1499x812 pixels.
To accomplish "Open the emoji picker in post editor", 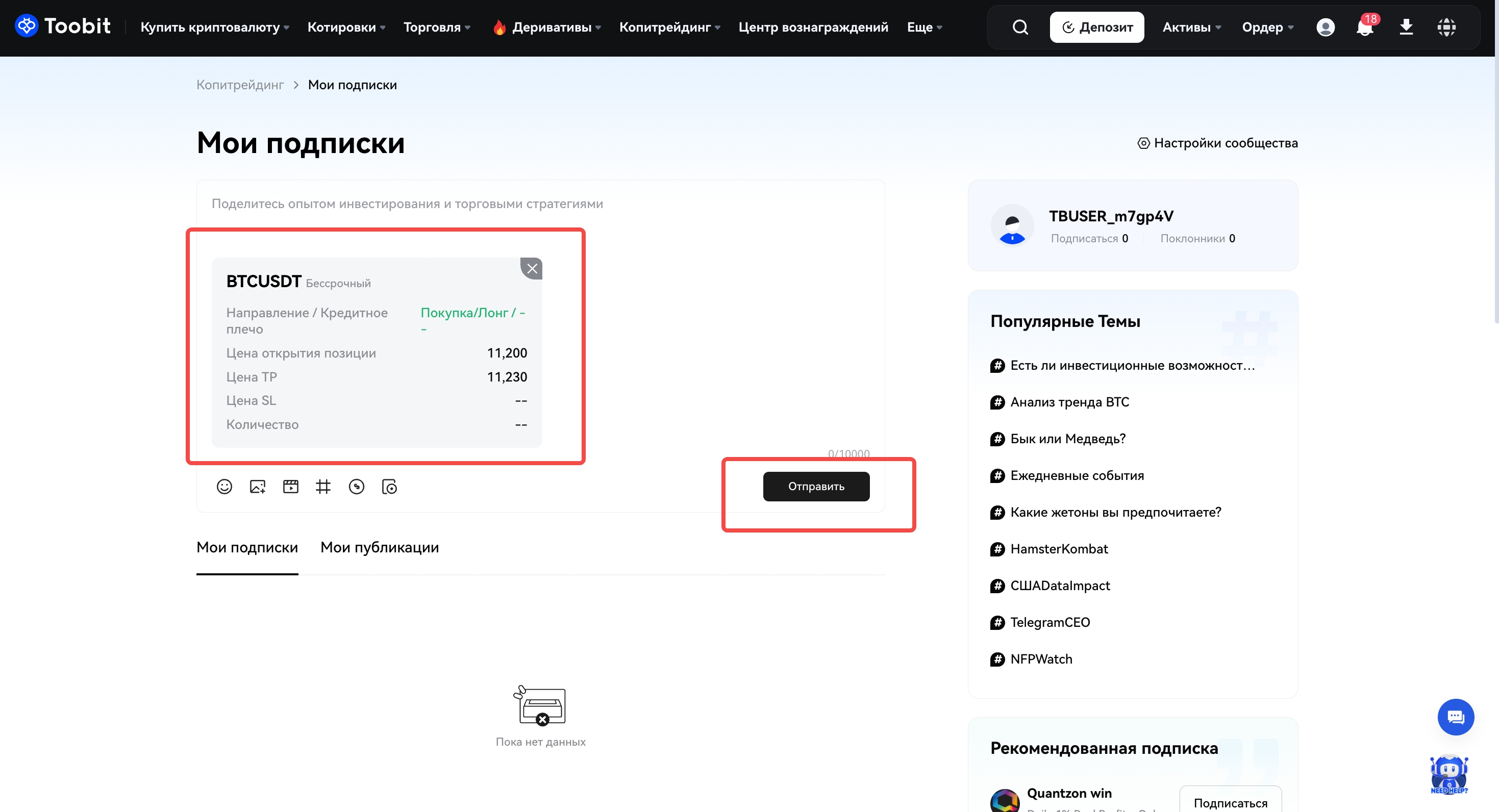I will [224, 486].
